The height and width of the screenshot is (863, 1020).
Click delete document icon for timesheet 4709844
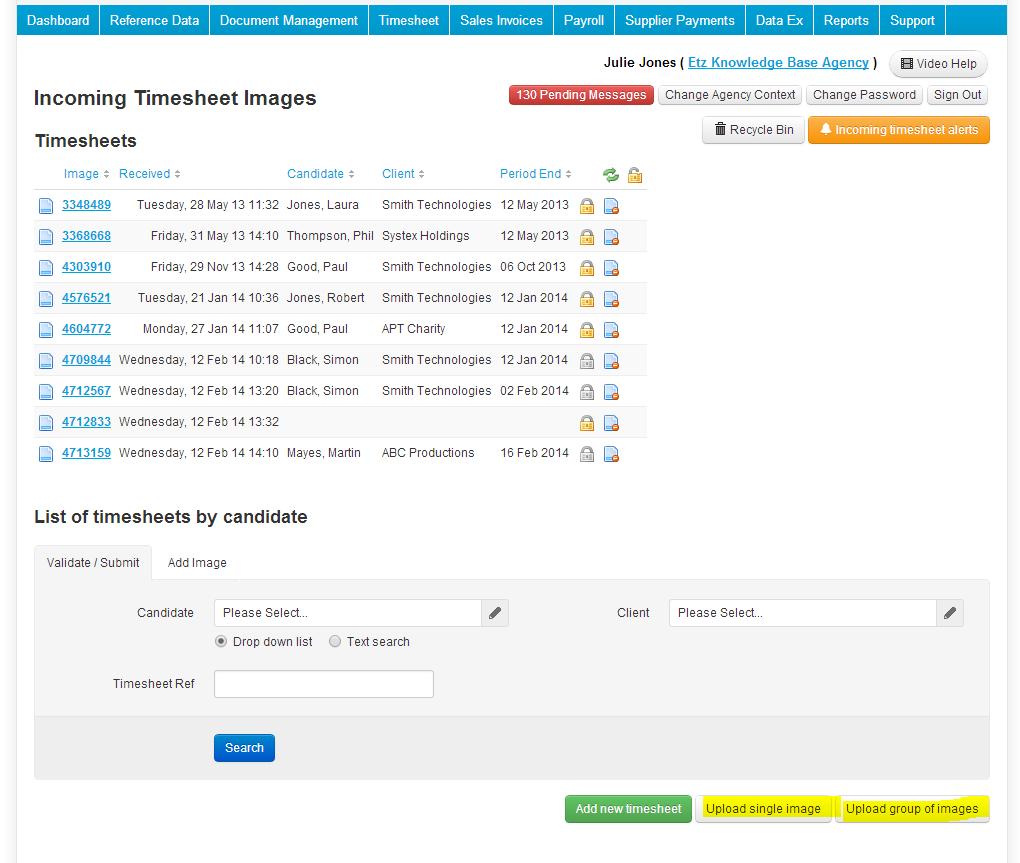pos(611,361)
